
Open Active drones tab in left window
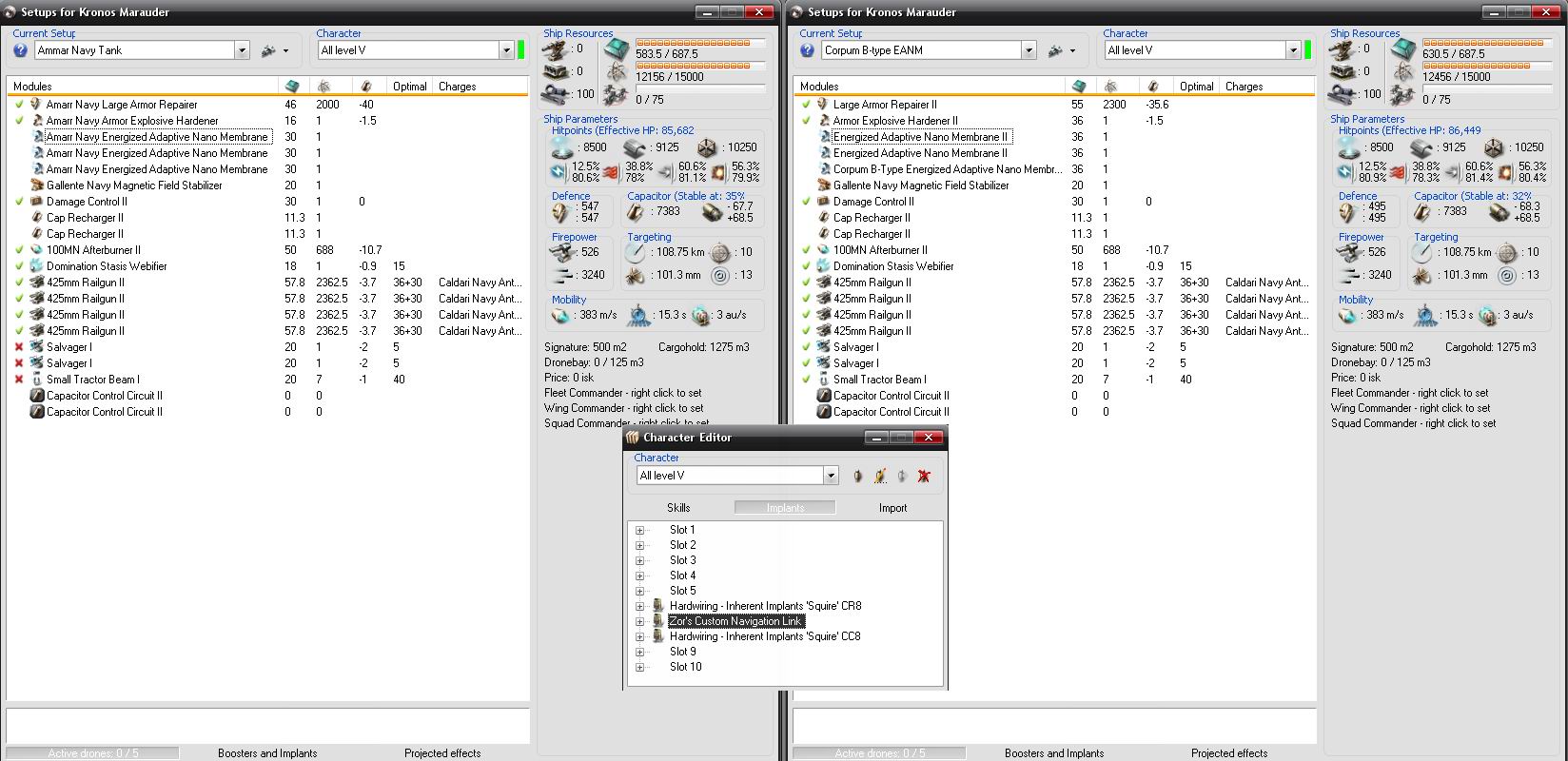point(93,753)
